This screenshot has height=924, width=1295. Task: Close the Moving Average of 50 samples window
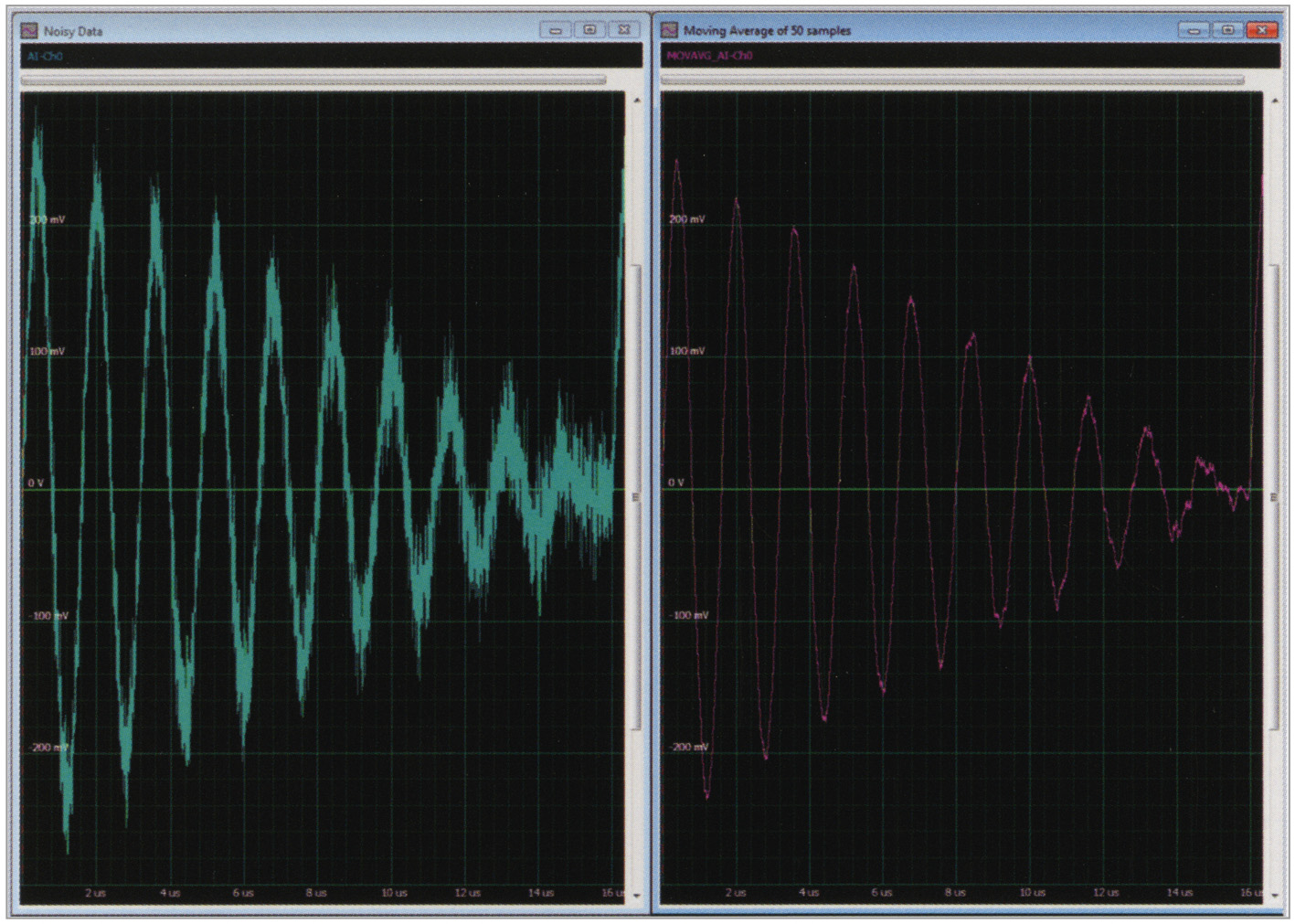(1263, 30)
